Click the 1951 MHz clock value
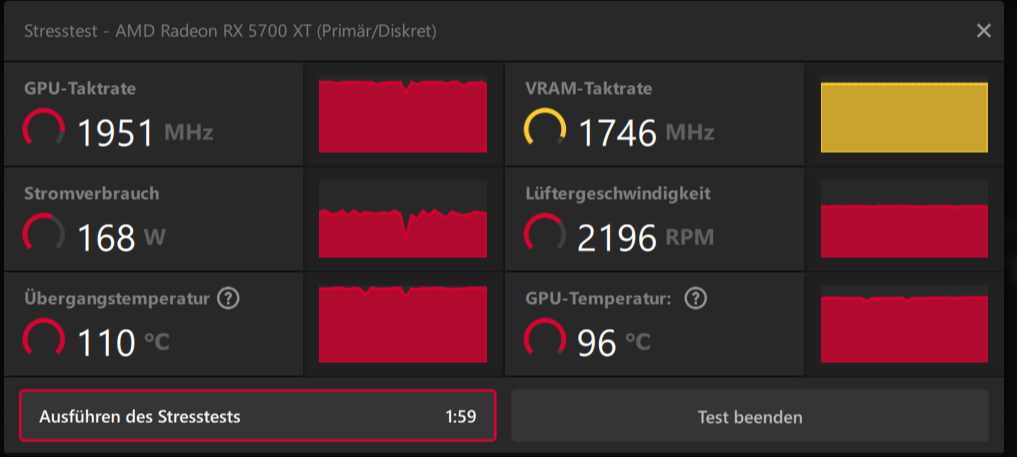Screen dimensions: 1017x457 coord(145,133)
